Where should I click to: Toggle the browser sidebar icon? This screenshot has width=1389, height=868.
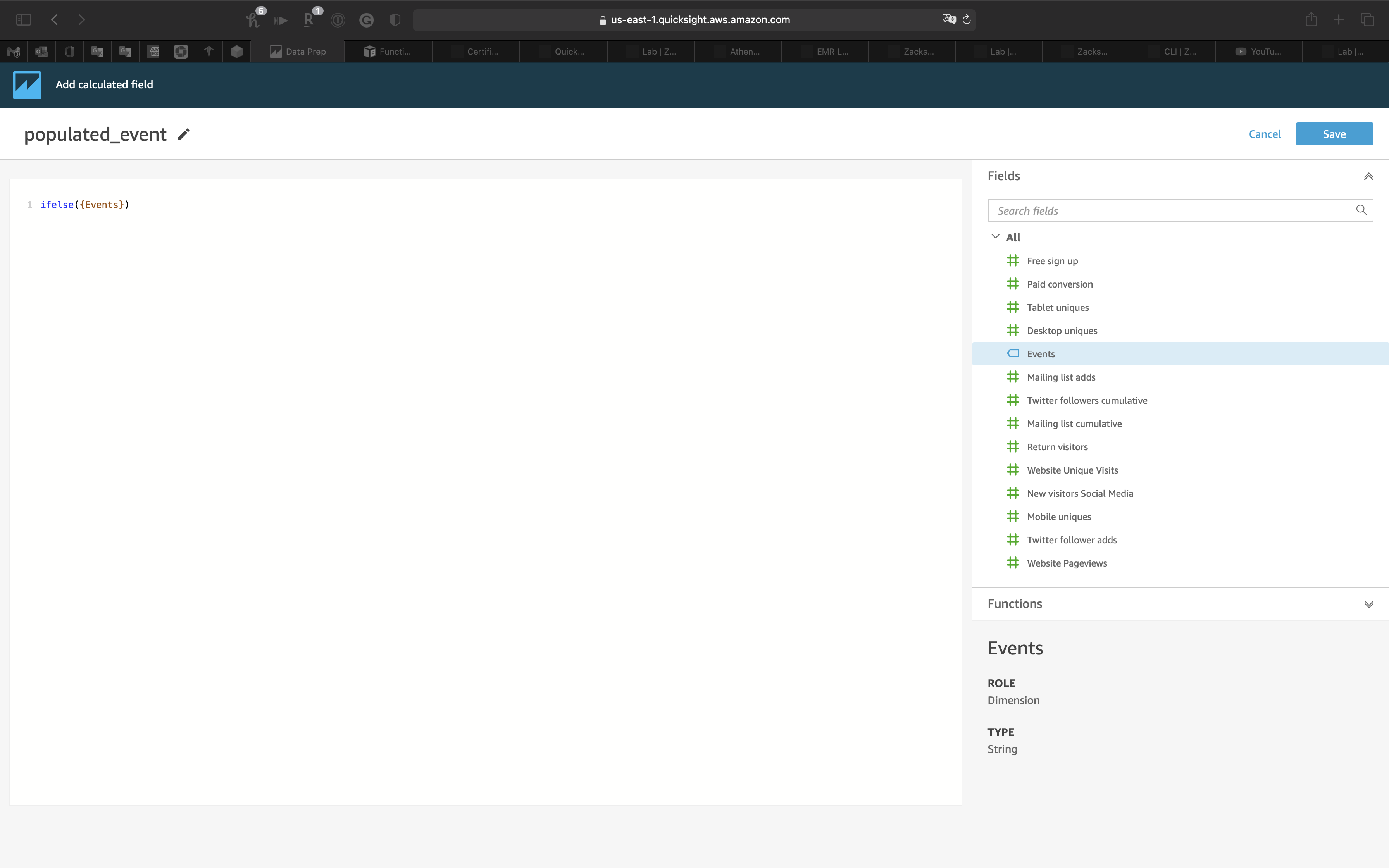[24, 20]
